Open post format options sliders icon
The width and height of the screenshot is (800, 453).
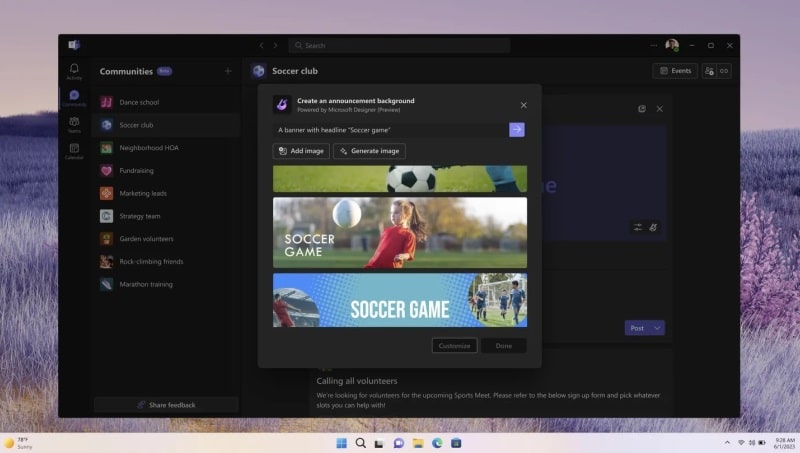point(638,228)
